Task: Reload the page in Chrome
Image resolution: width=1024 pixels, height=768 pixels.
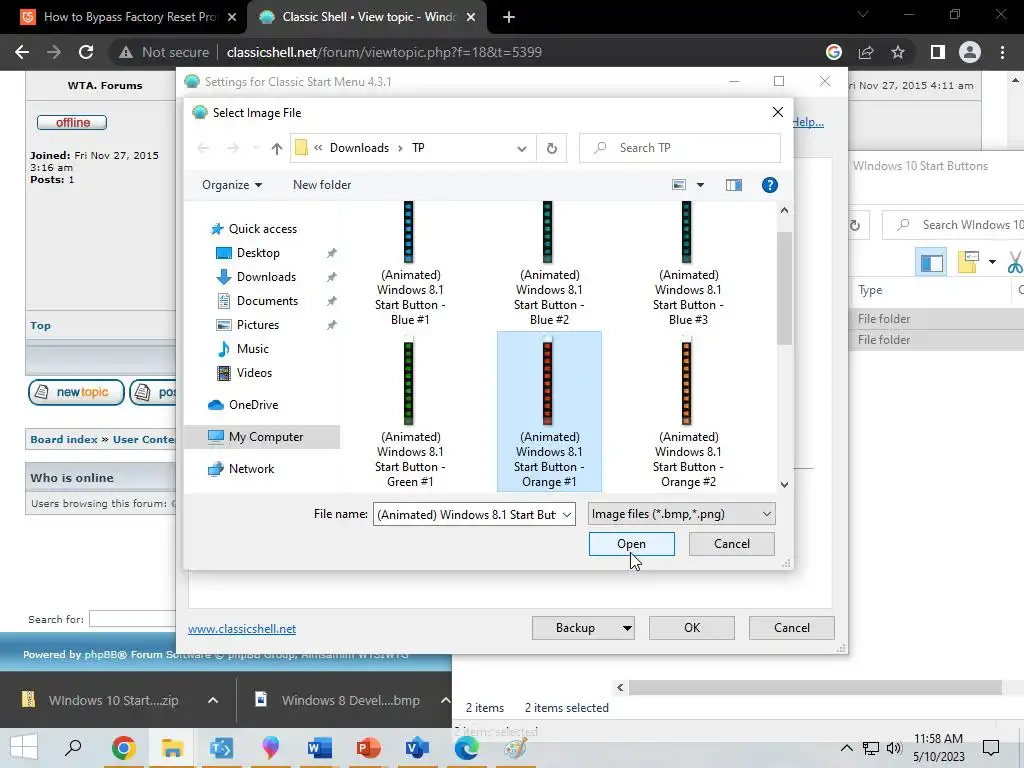Action: 86,52
